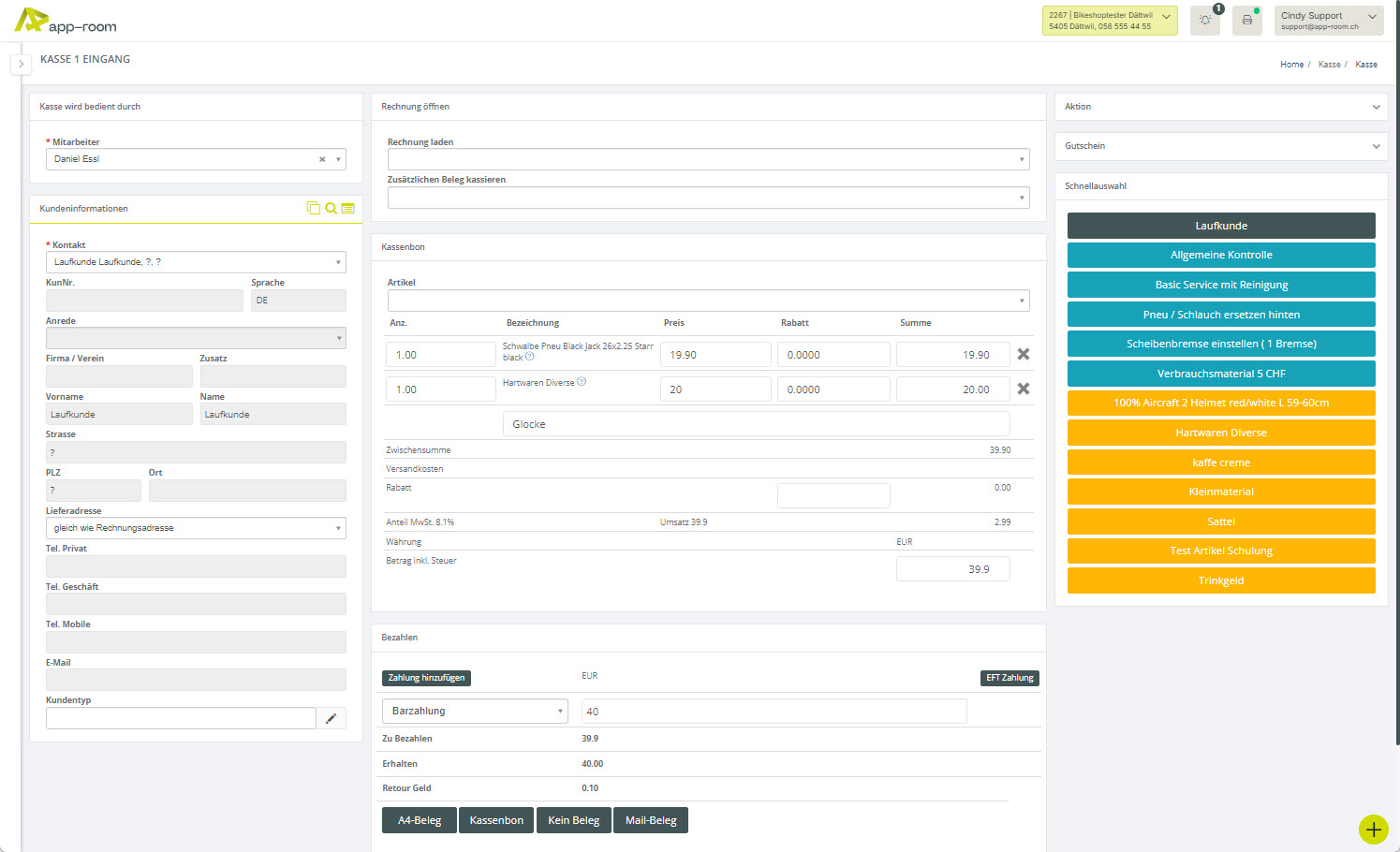Image resolution: width=1400 pixels, height=852 pixels.
Task: Open the Cindy Support user menu
Action: pos(1328,20)
